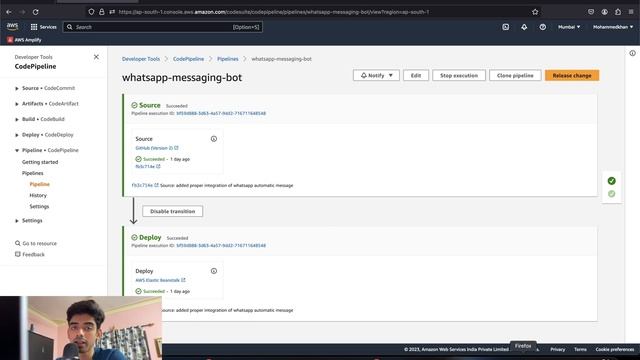The height and width of the screenshot is (360, 640).
Task: Open Terms footer link
Action: (580, 349)
